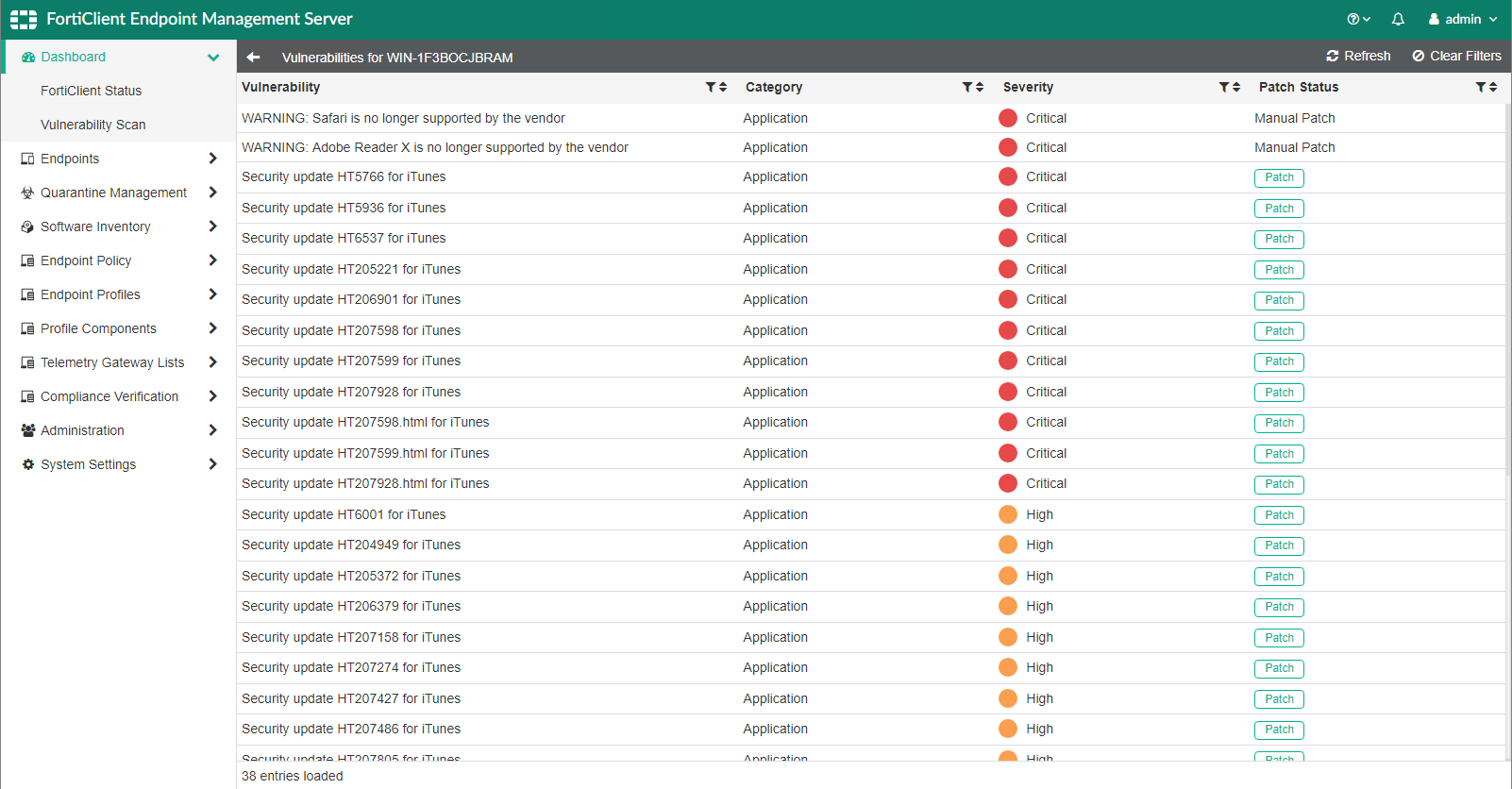Toggle the Patch Status column filter
This screenshot has width=1512, height=789.
[1481, 87]
